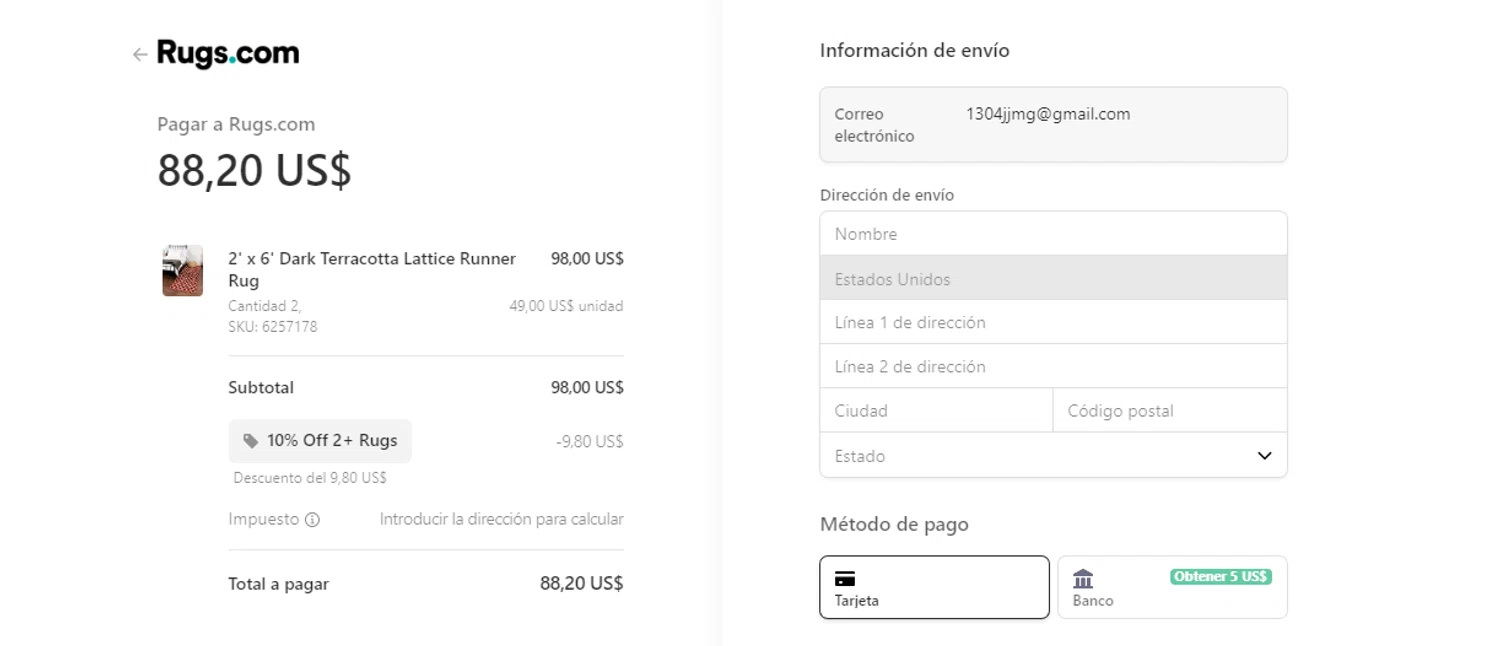Click the chevron arrow in Estado field
Screen dimensions: 1500x646
click(x=1264, y=456)
